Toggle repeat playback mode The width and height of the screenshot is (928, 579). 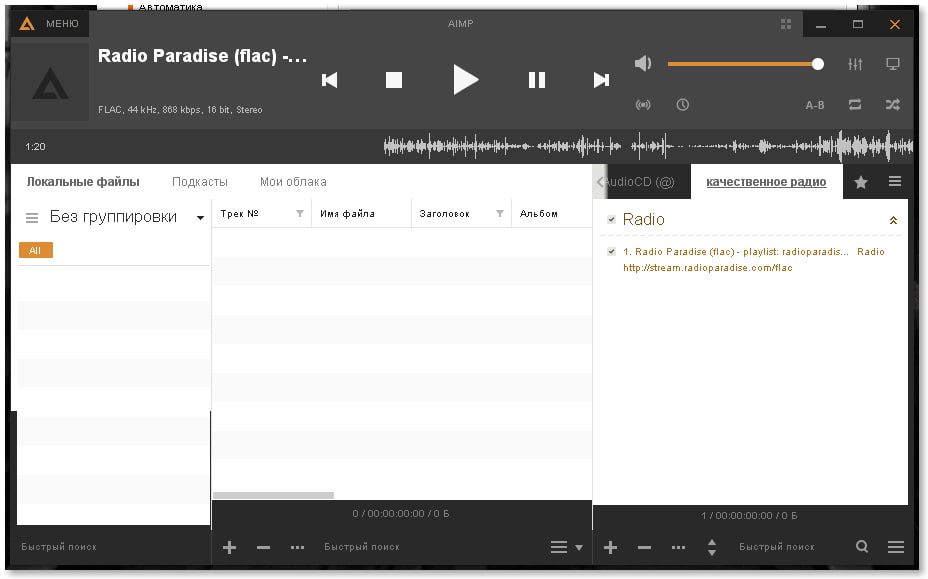(855, 105)
